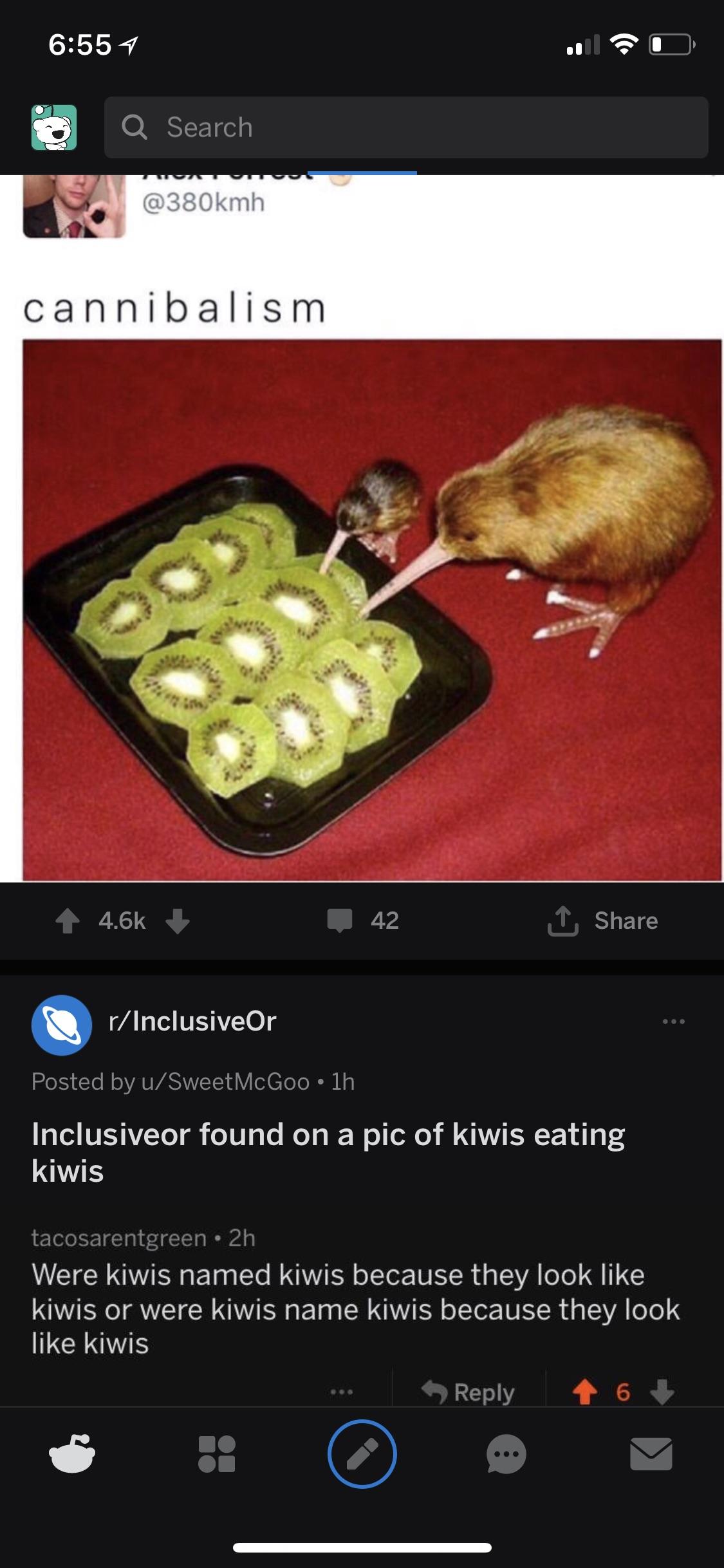Screen dimensions: 724x1568
Task: Tap the Search input field
Action: click(x=406, y=127)
